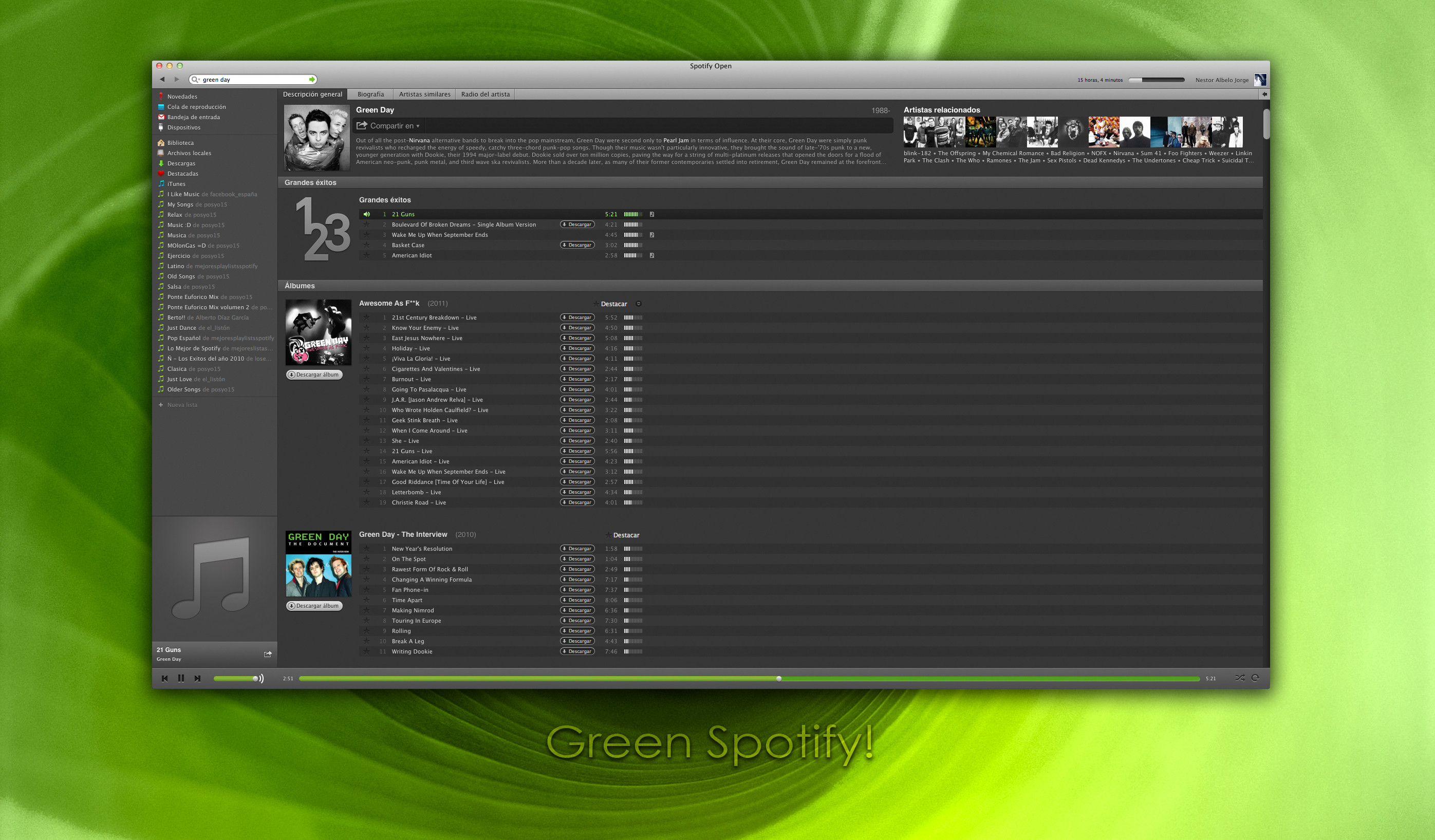Click local file icon beside American Idiot

click(651, 256)
